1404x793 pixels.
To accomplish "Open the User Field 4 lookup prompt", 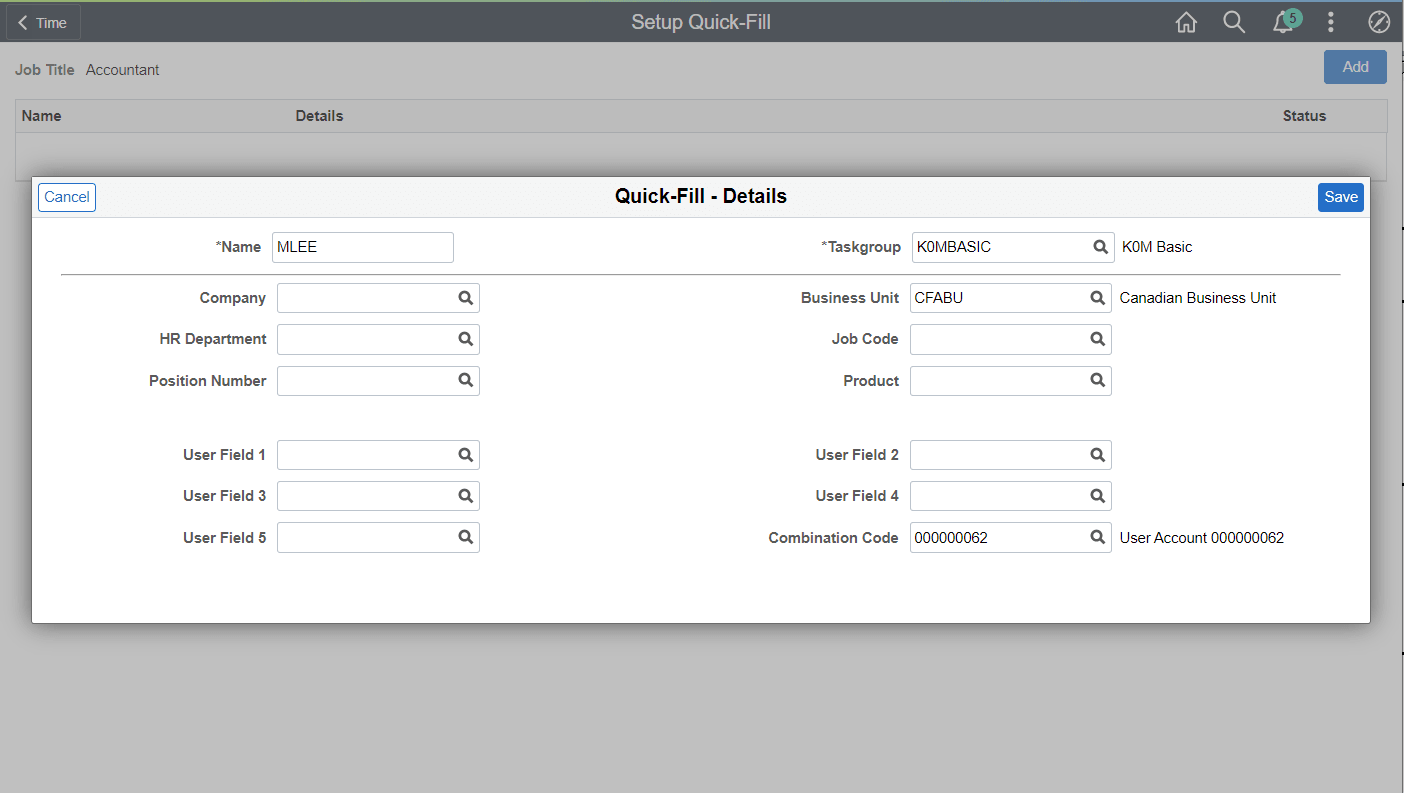I will pyautogui.click(x=1097, y=495).
